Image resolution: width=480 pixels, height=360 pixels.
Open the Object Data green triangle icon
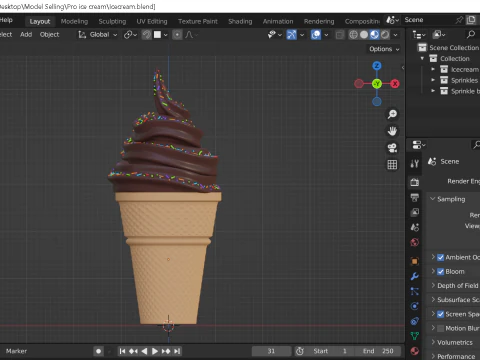pyautogui.click(x=415, y=336)
